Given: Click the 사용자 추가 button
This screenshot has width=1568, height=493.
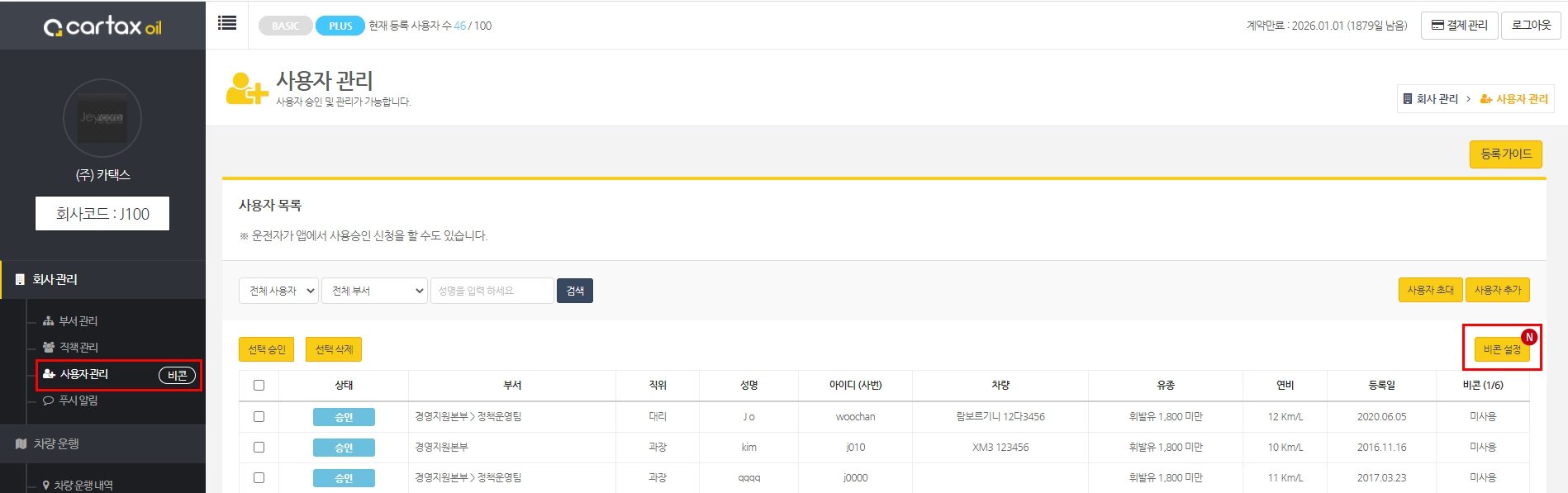Looking at the screenshot, I should (x=1497, y=290).
